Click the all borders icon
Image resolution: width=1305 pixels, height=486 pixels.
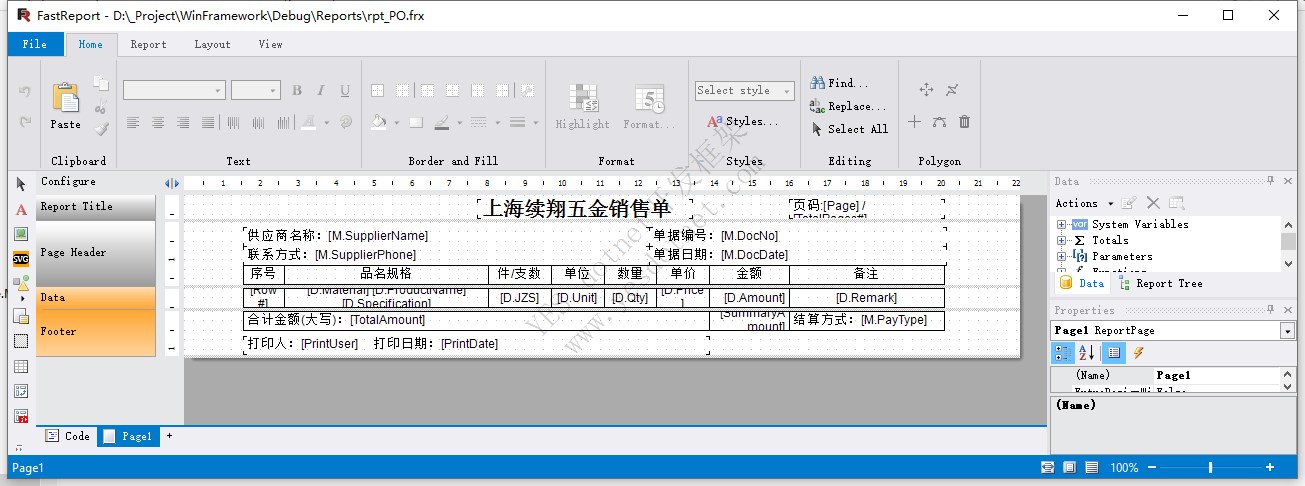(378, 91)
